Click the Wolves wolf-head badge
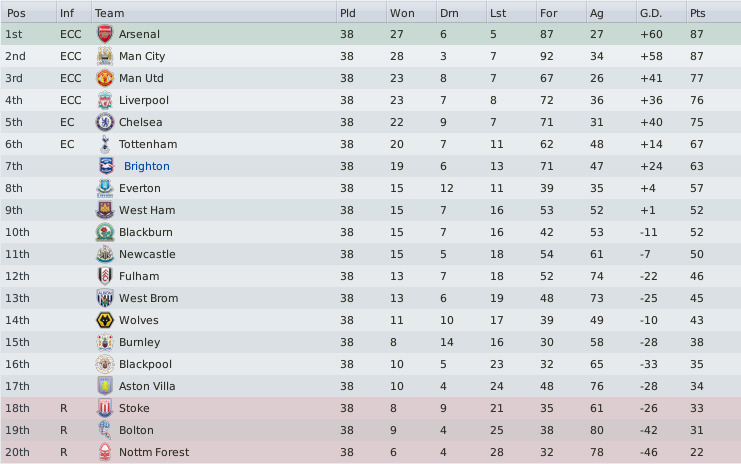741x464 pixels. click(x=104, y=320)
